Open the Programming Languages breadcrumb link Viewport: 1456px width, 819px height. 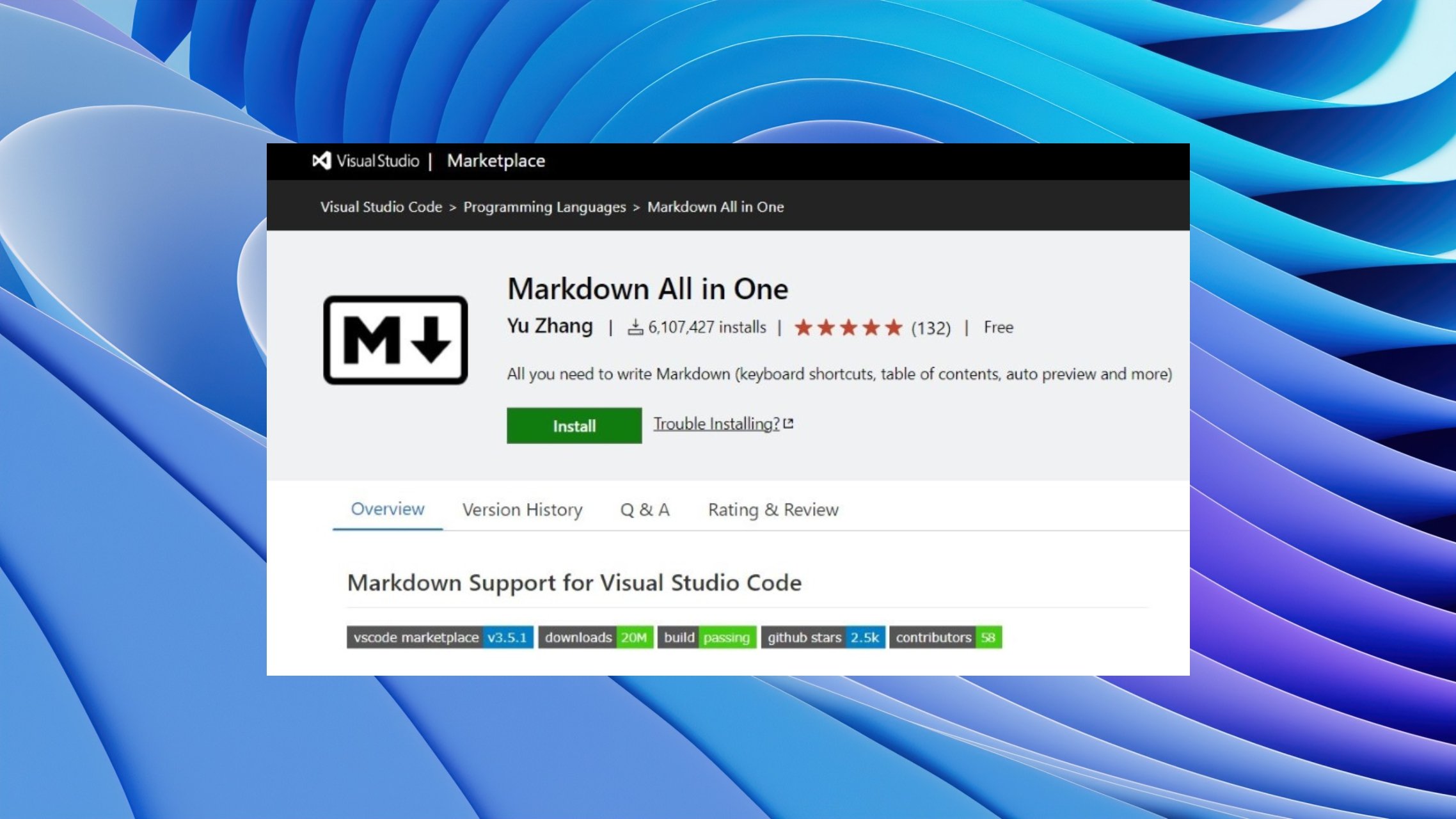[x=544, y=207]
